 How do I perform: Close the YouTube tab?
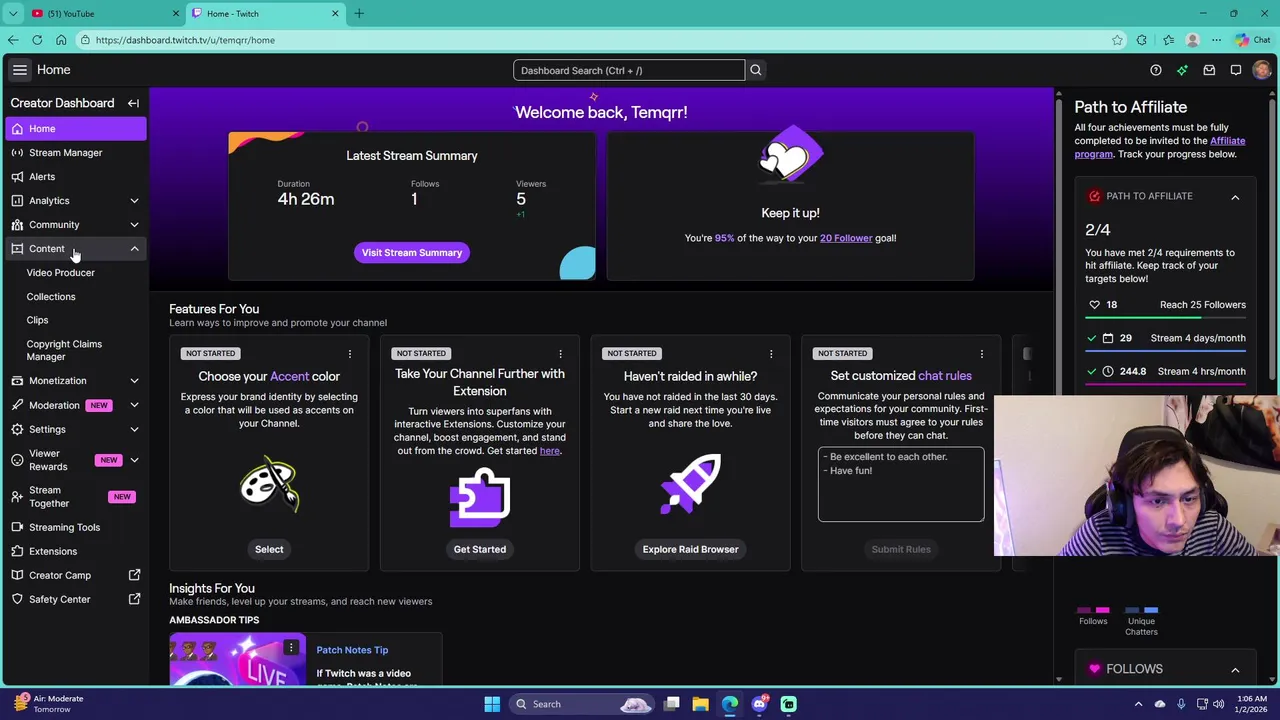pos(176,13)
